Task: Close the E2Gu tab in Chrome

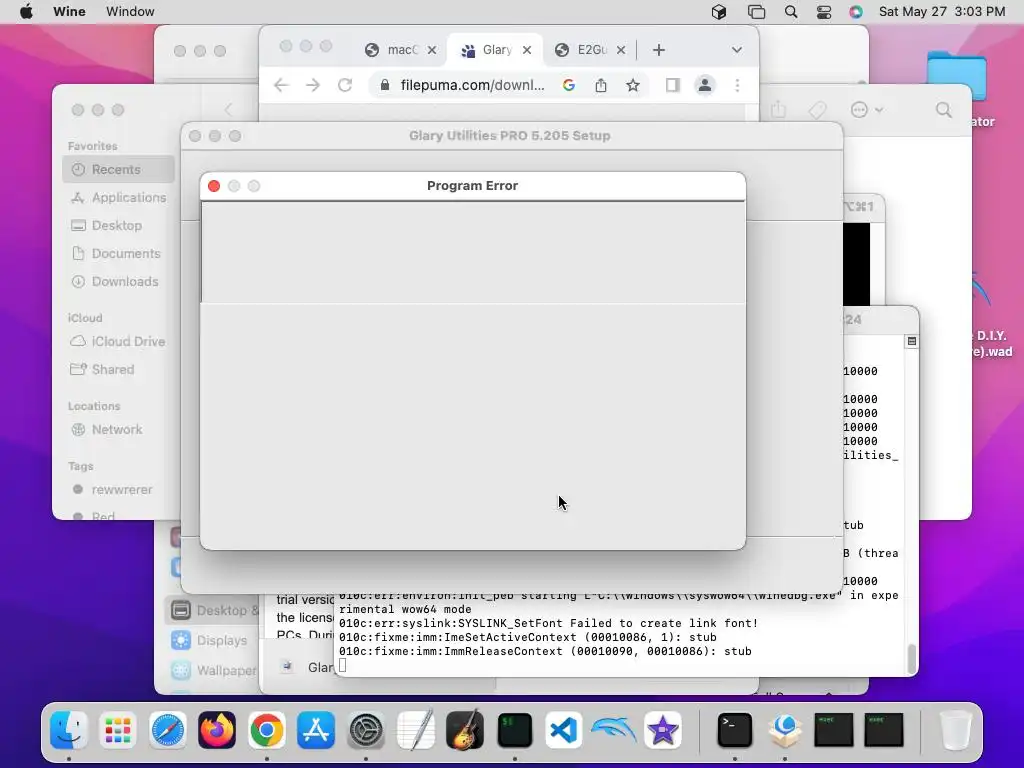Action: [x=621, y=50]
